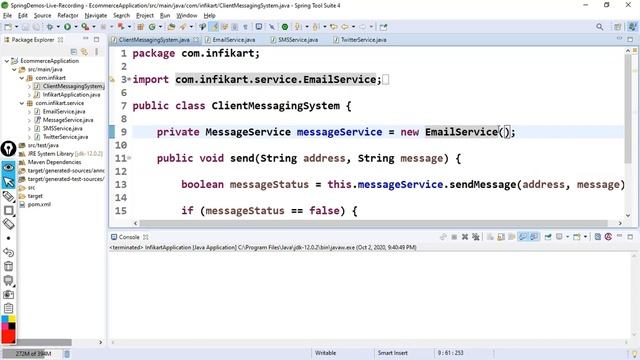640x360 pixels.
Task: Select the epic pen logo icon
Action: coord(8,149)
